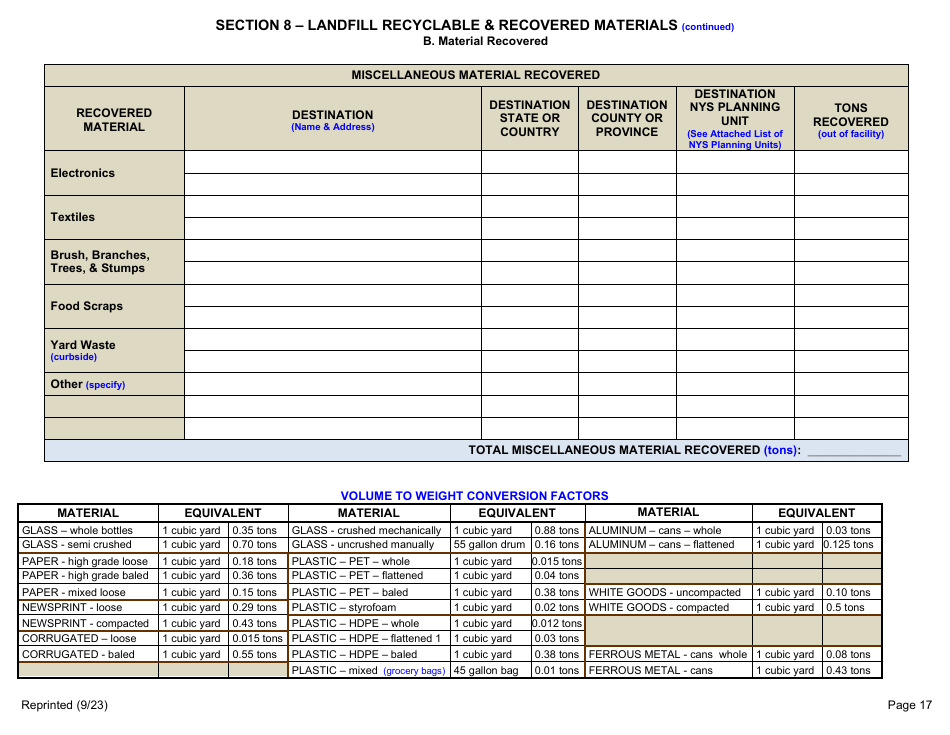The image size is (950, 735).
Task: Click the Yard Waste (curbside) row label
Action: pos(113,348)
